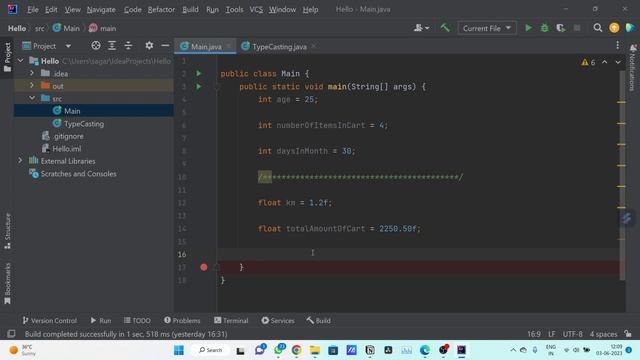Collapse the Hello project root
Viewport: 640px width, 360px height.
20,61
